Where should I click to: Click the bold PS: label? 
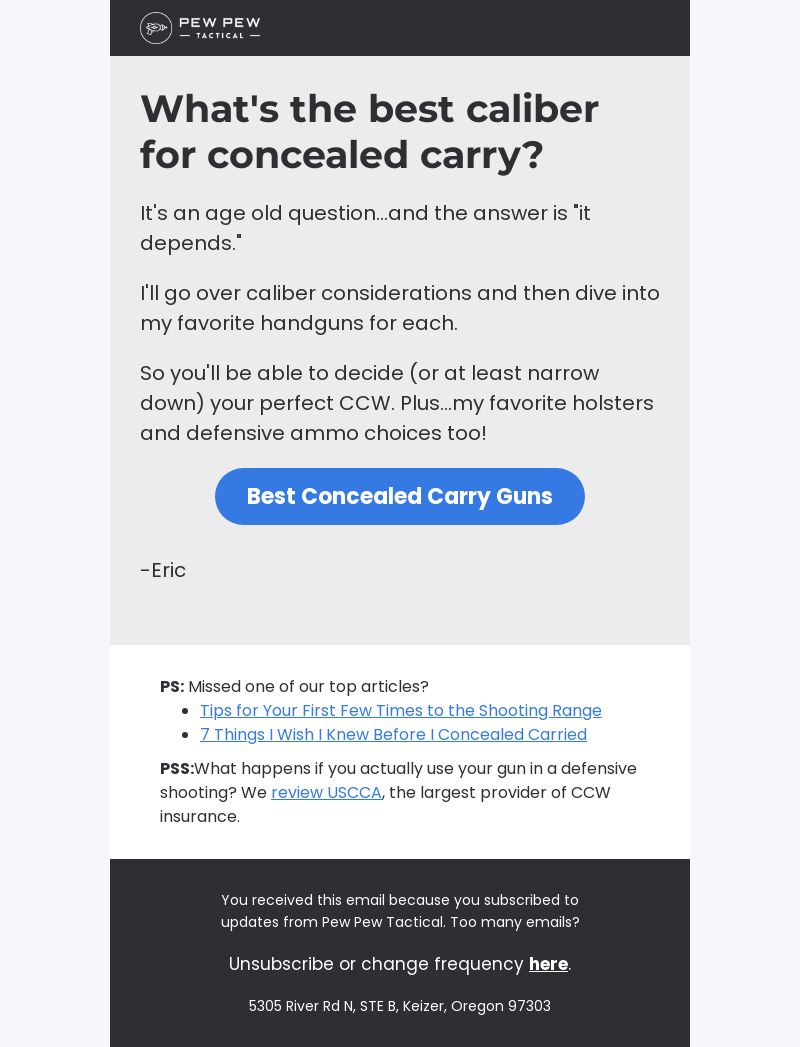pos(172,686)
